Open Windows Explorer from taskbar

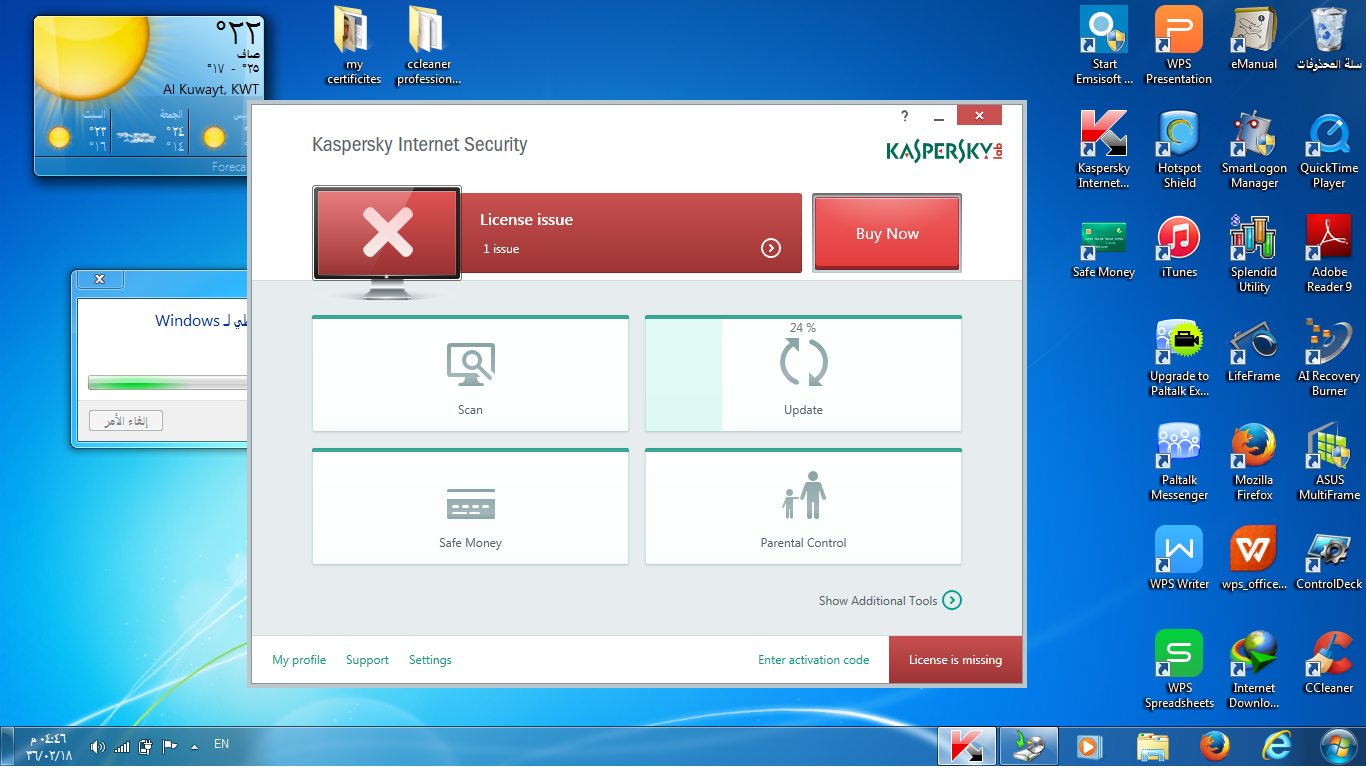(1153, 747)
